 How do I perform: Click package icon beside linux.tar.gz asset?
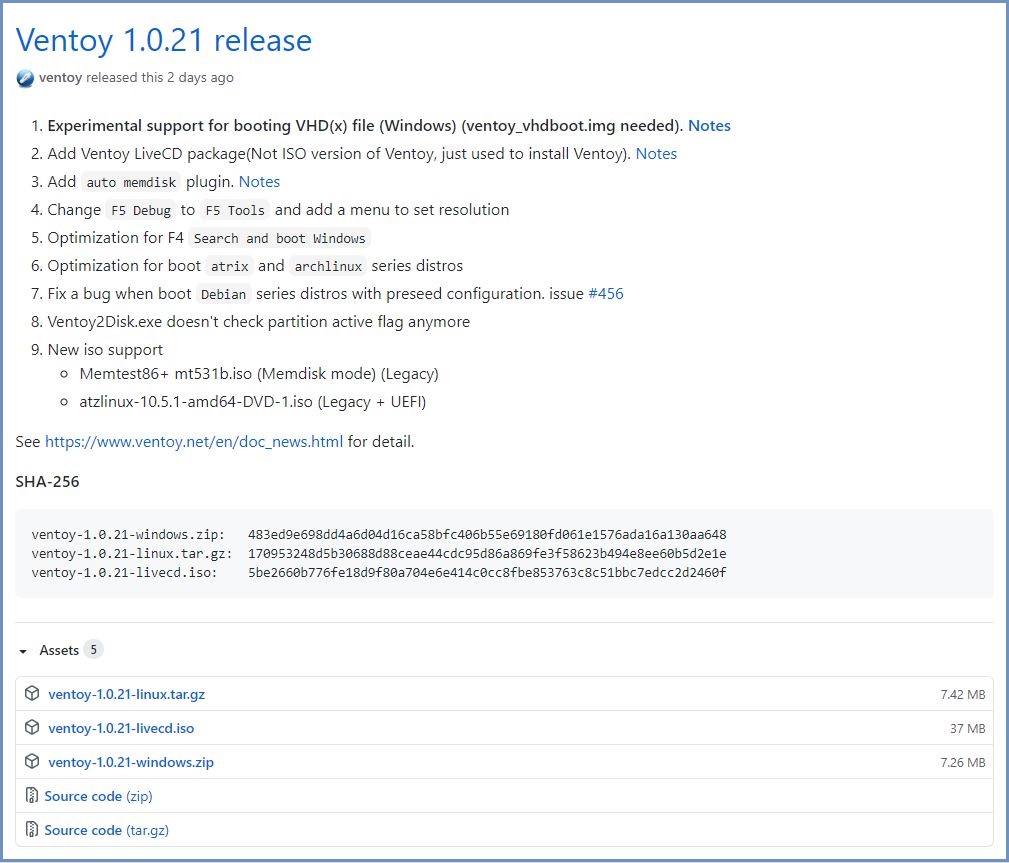[x=32, y=693]
